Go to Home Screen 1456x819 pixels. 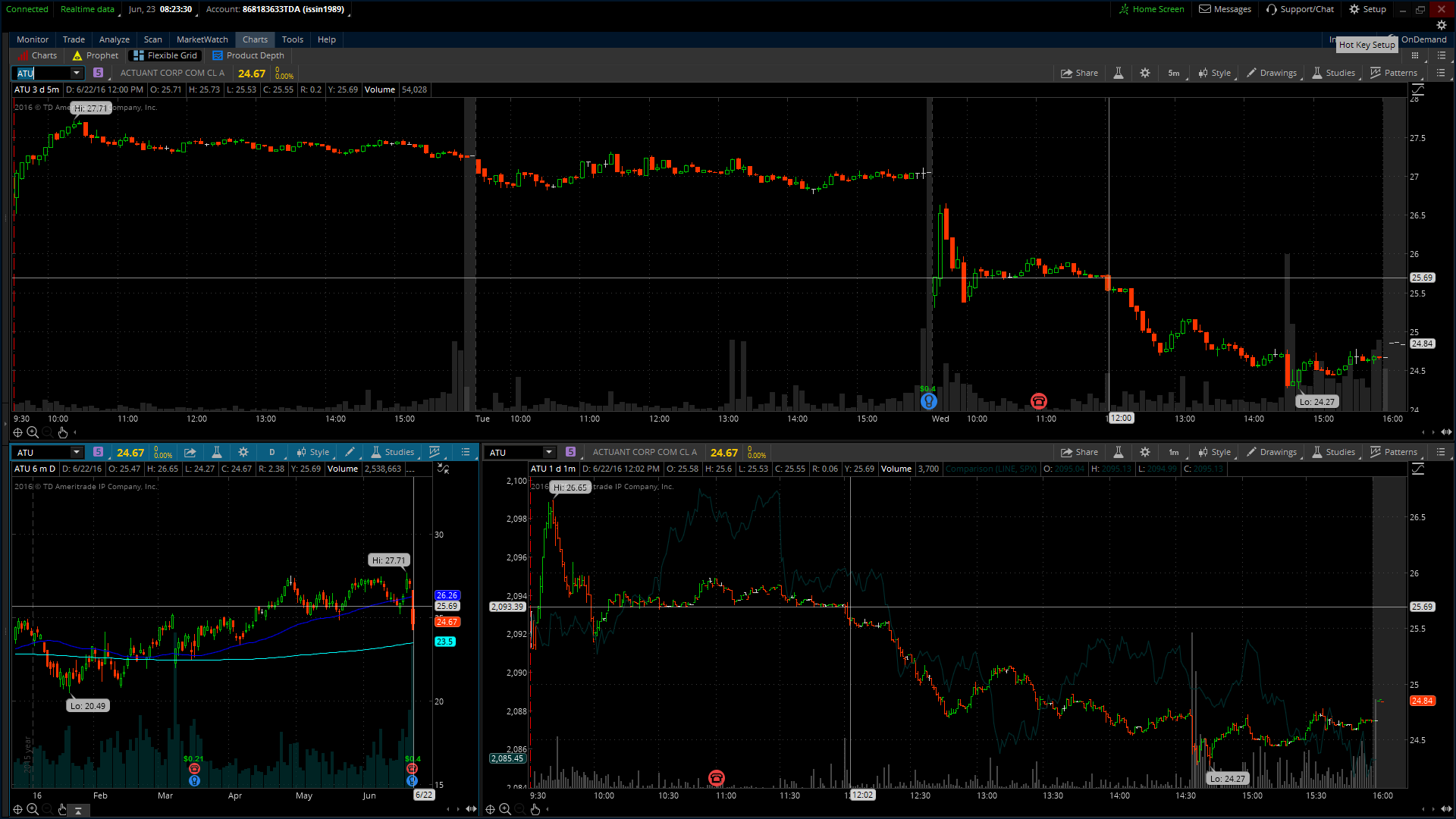pyautogui.click(x=1151, y=9)
